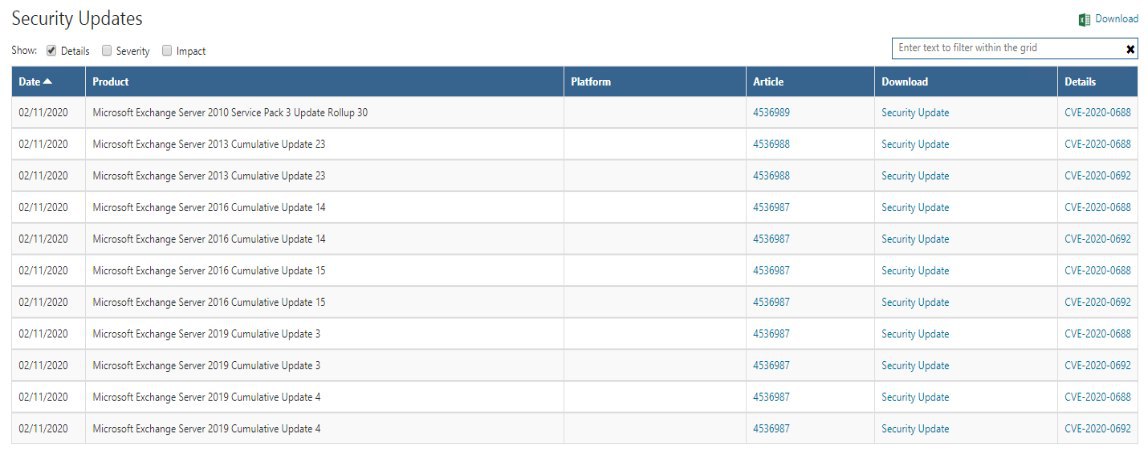Open article 4536989
The height and width of the screenshot is (458, 1148).
(772, 113)
